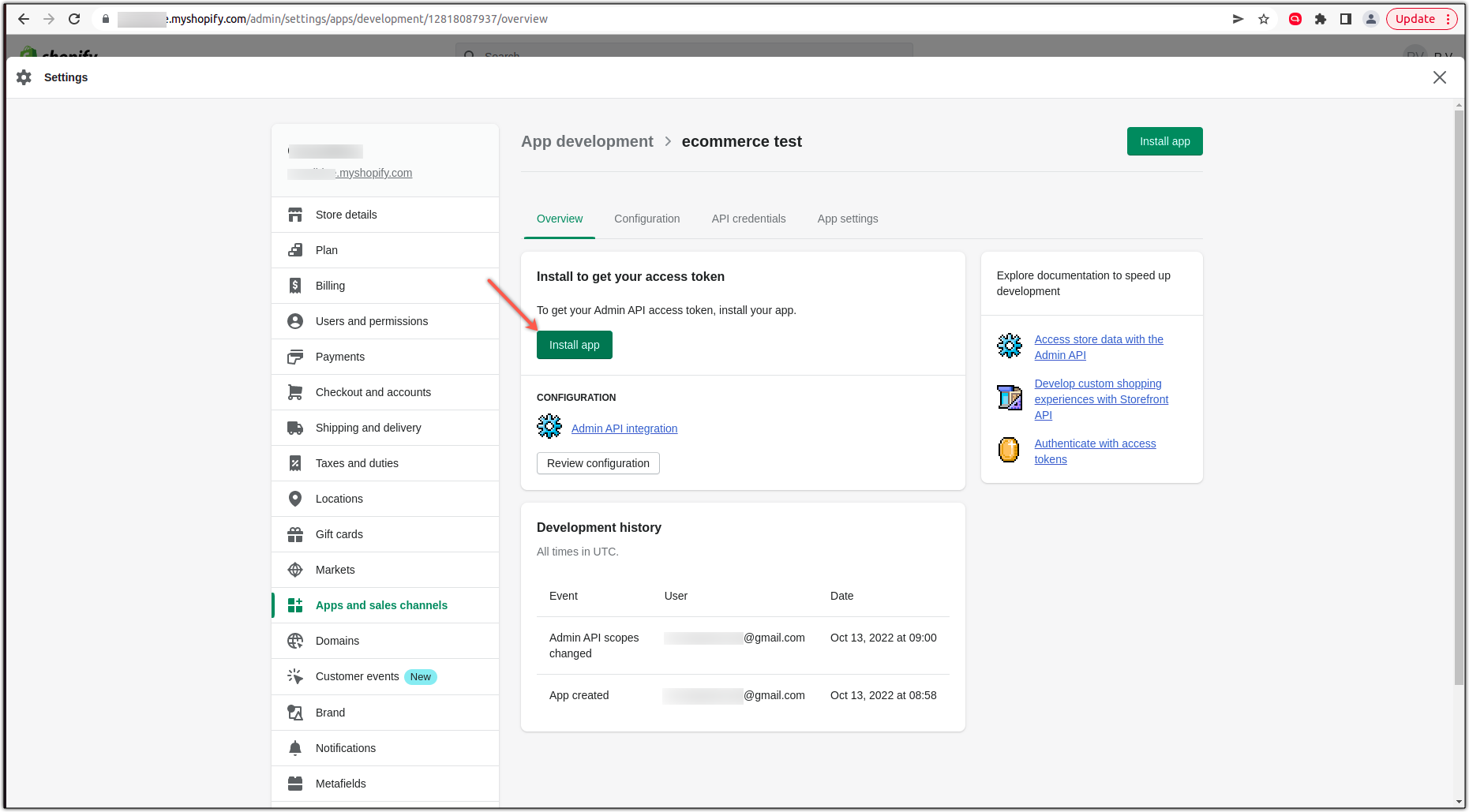Open Notifications settings
This screenshot has height=812, width=1469.
click(385, 748)
